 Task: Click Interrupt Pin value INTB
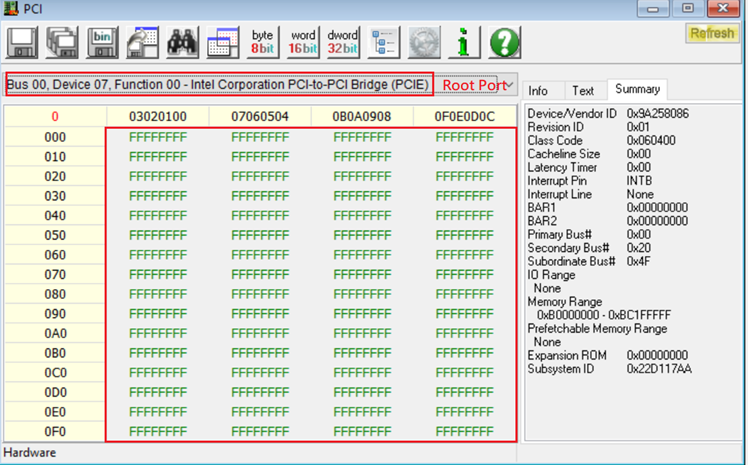coord(639,181)
